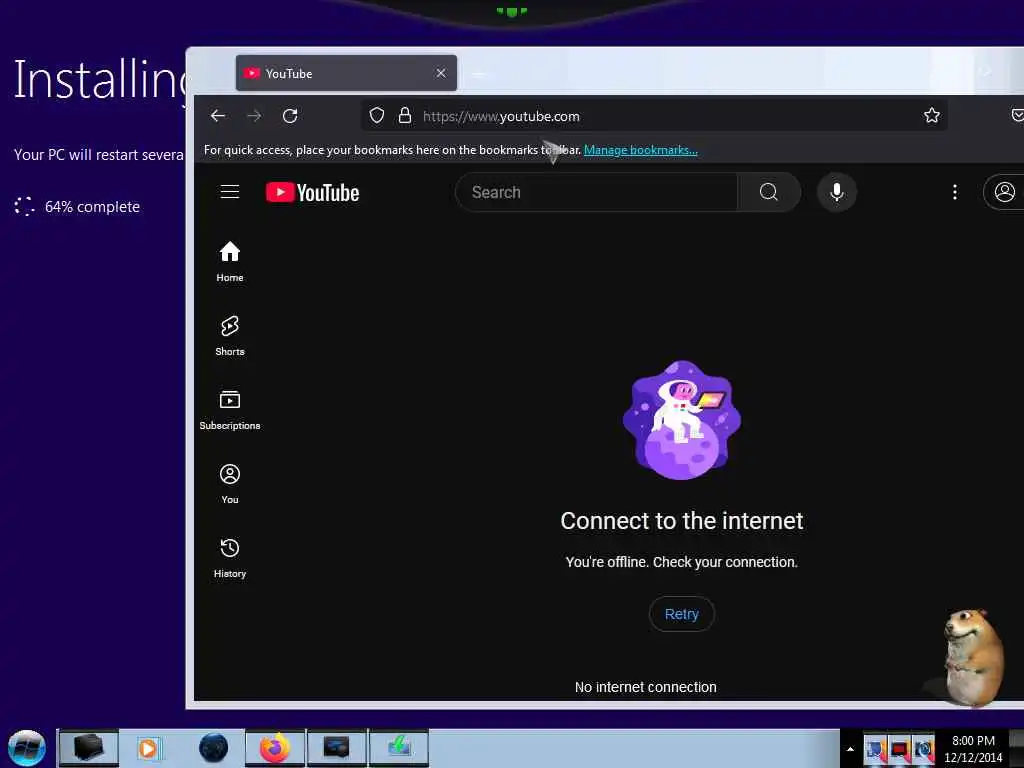Open YouTube three-dot settings menu
This screenshot has width=1024, height=768.
point(955,192)
